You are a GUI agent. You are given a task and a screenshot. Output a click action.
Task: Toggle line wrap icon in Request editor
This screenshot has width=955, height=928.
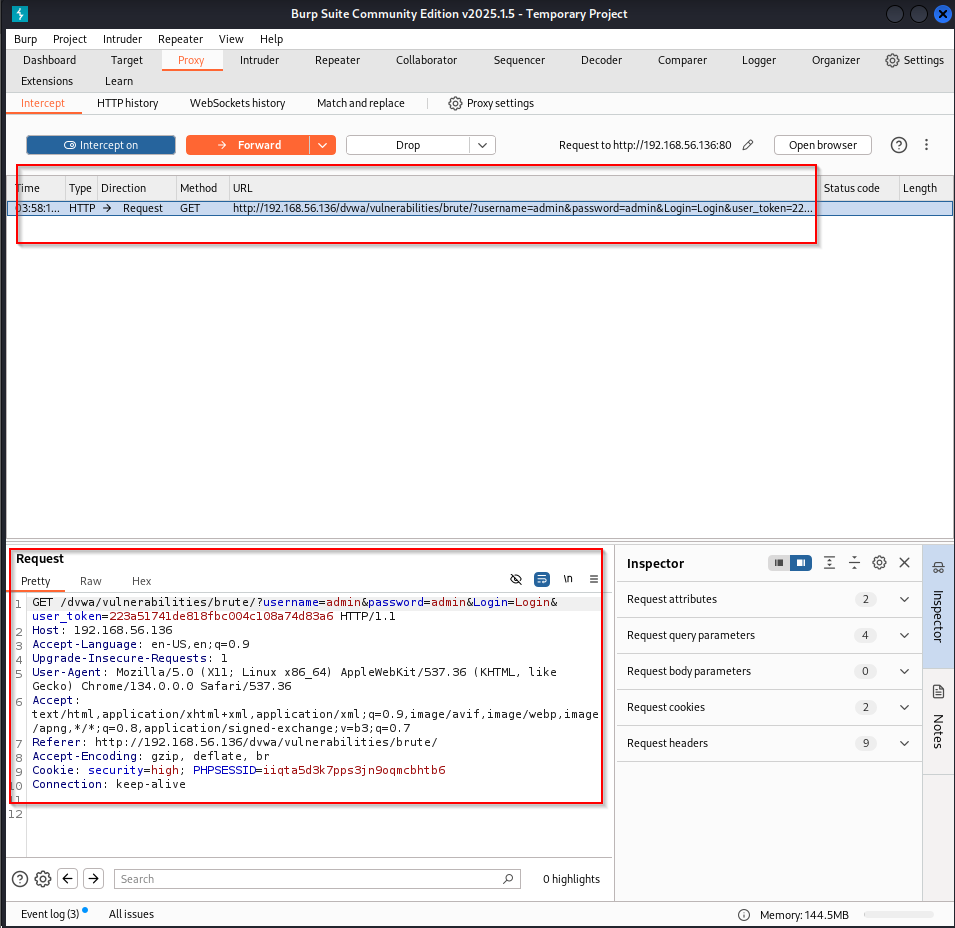541,579
